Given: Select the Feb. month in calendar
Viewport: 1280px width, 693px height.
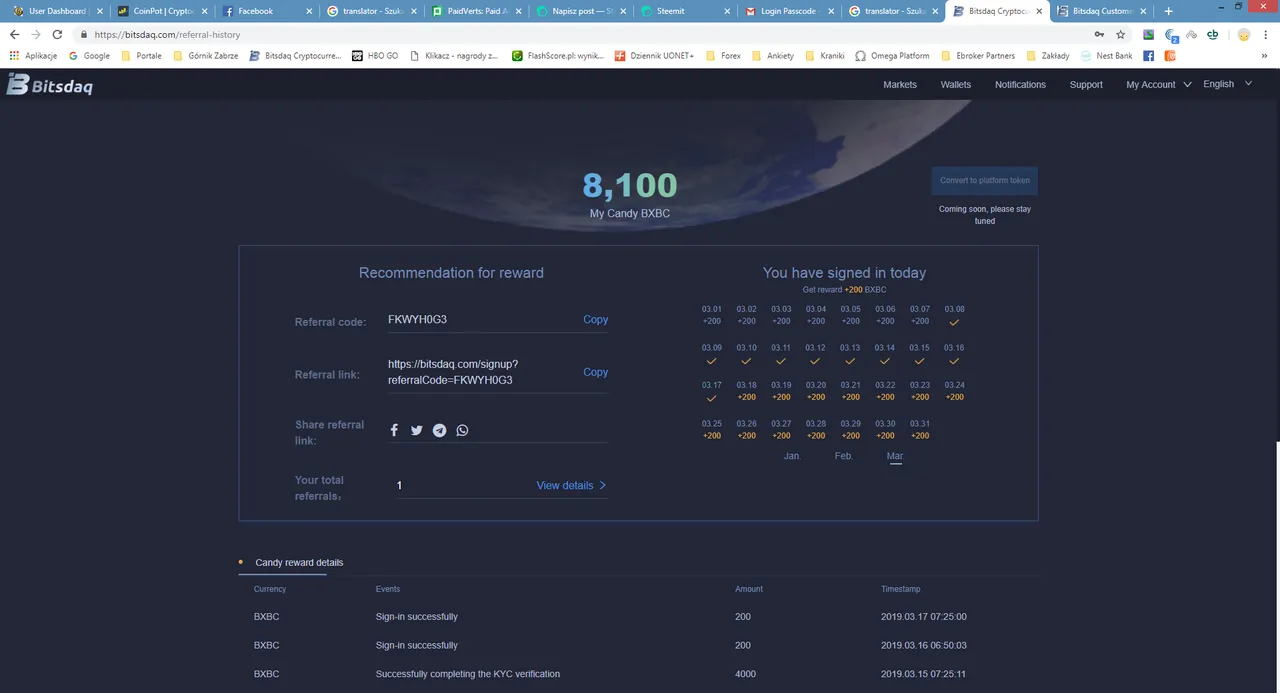Looking at the screenshot, I should pyautogui.click(x=844, y=456).
